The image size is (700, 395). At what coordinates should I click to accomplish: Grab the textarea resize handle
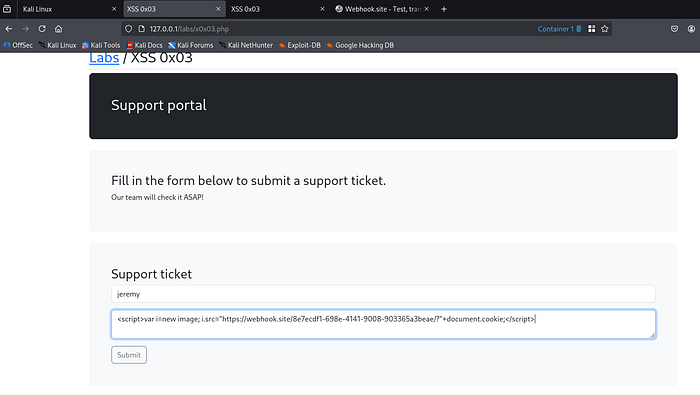(652, 335)
